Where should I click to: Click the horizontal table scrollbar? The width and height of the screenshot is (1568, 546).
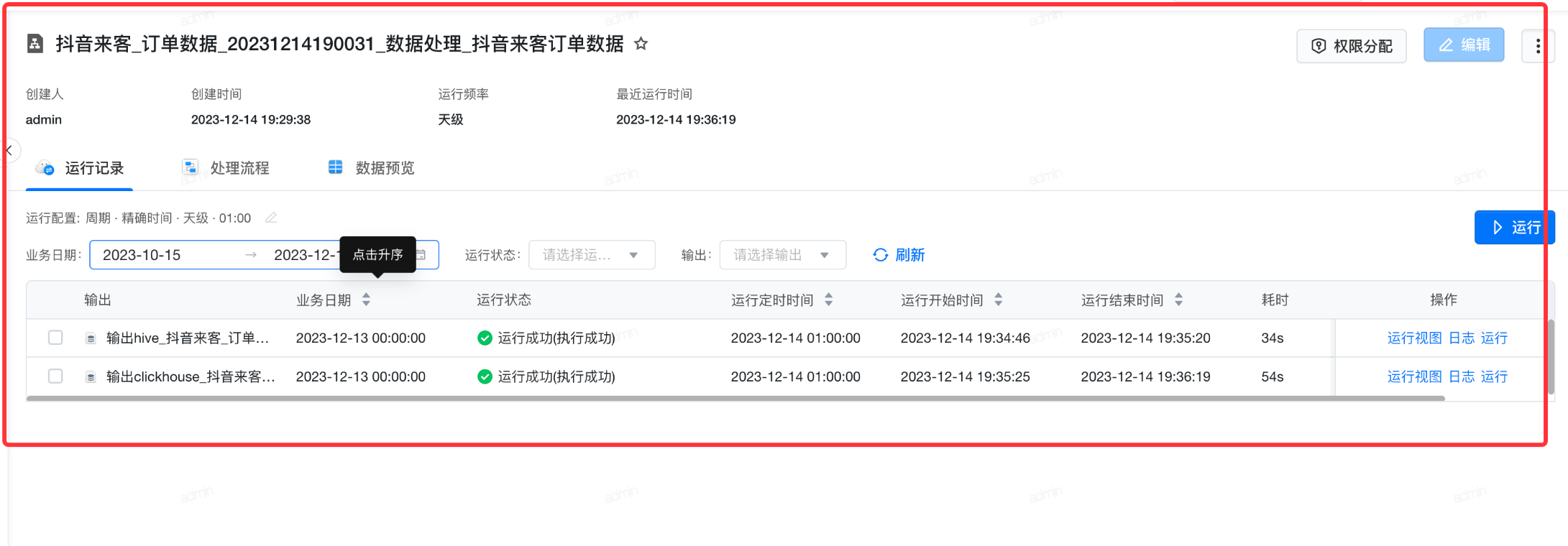[x=735, y=398]
